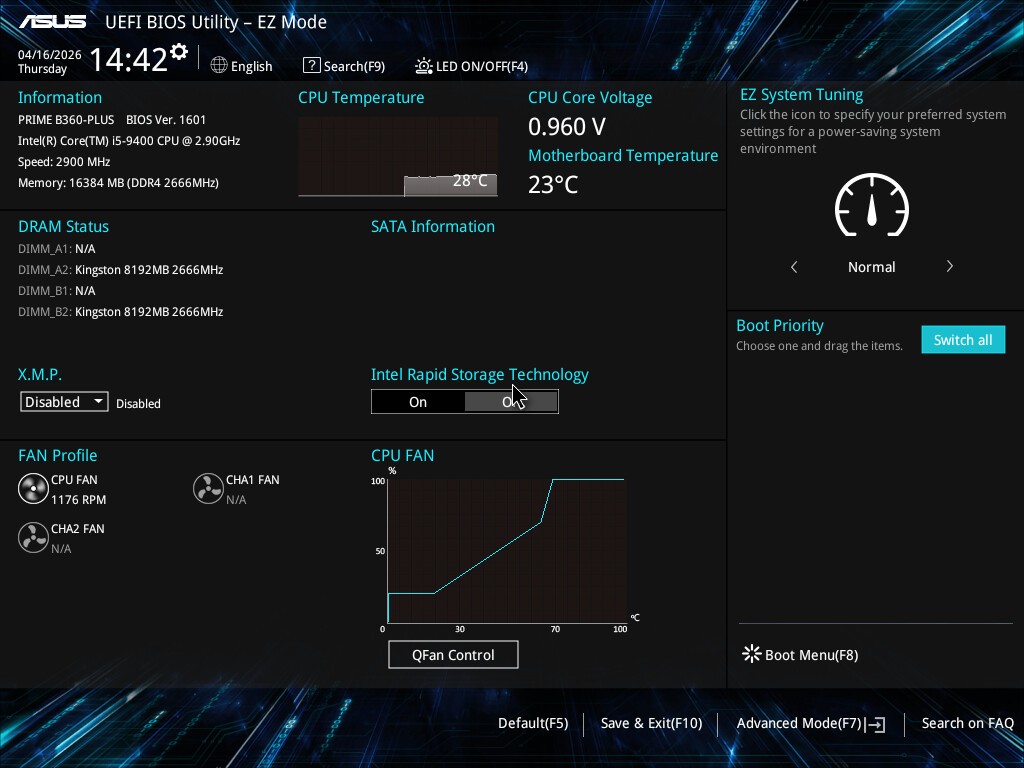
Task: Click the LED lamp icon
Action: (x=423, y=65)
